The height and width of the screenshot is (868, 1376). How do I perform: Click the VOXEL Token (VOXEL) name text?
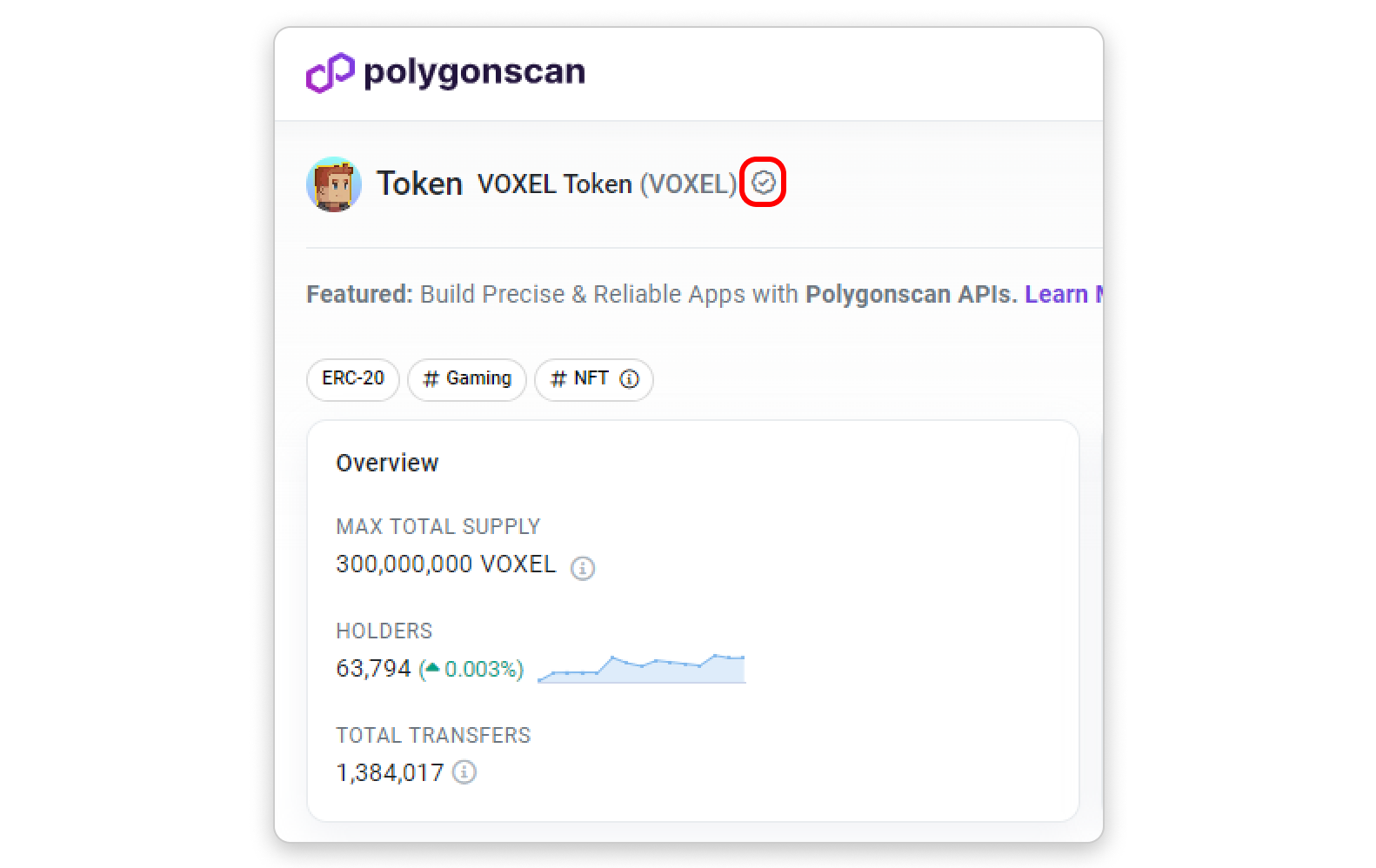pyautogui.click(x=606, y=184)
